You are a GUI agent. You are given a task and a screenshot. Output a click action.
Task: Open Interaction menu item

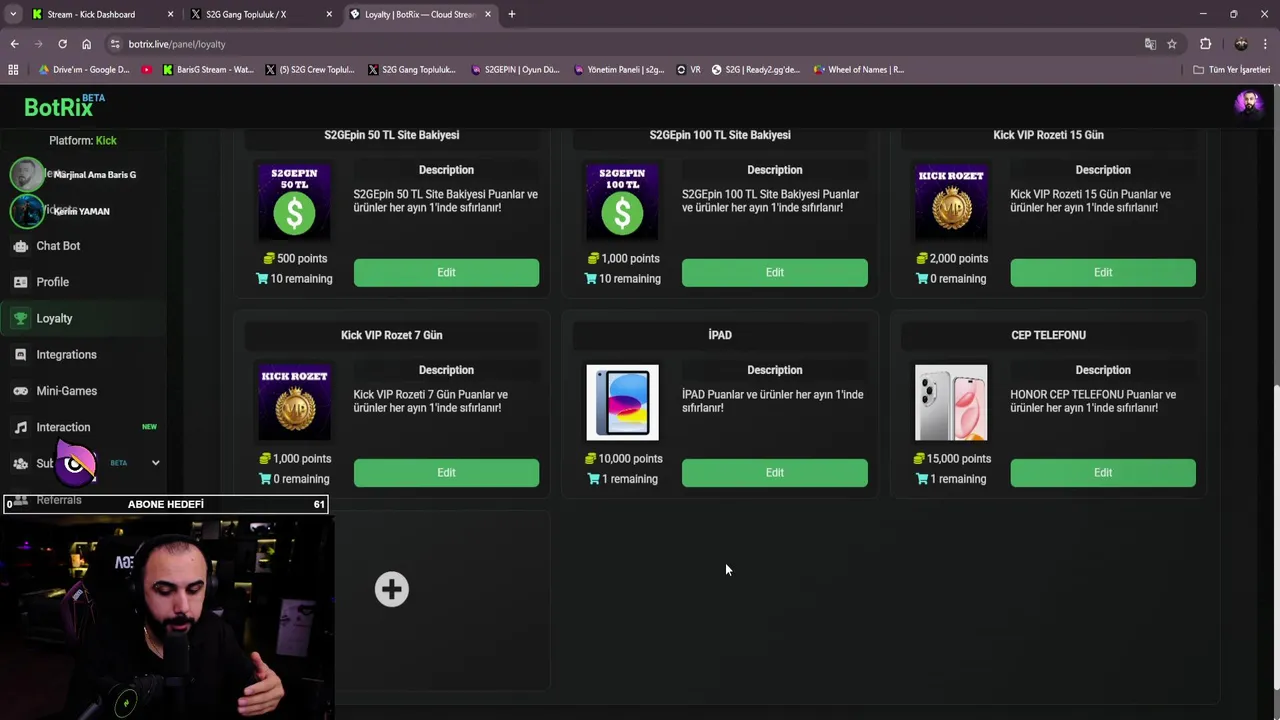[63, 427]
